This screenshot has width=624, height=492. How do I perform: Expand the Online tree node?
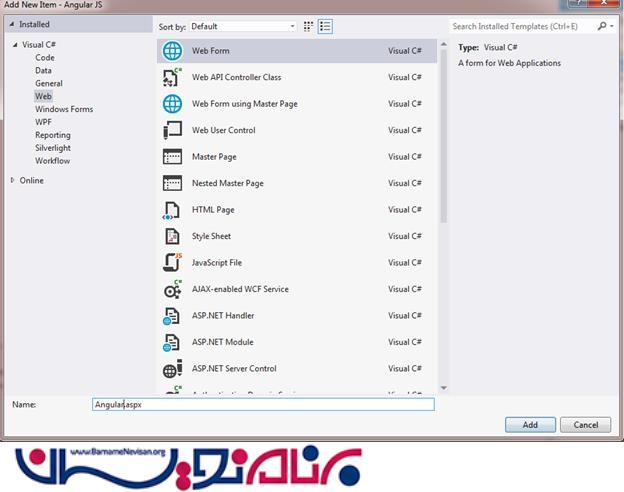coord(13,181)
